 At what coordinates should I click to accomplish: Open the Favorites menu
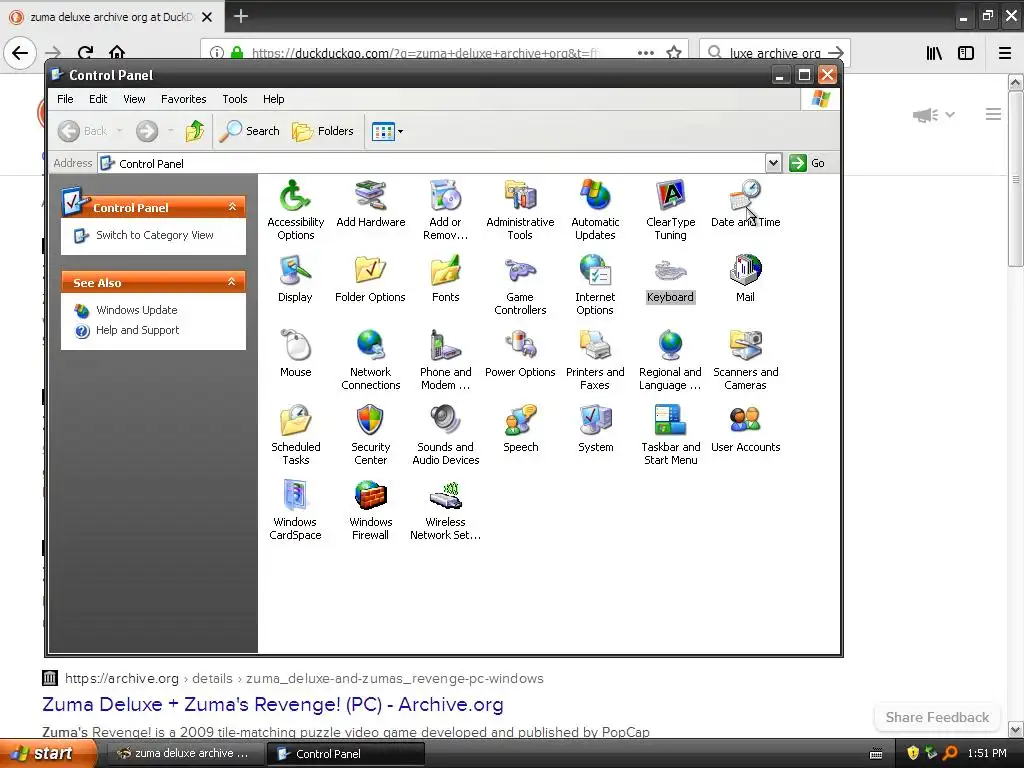tap(184, 99)
